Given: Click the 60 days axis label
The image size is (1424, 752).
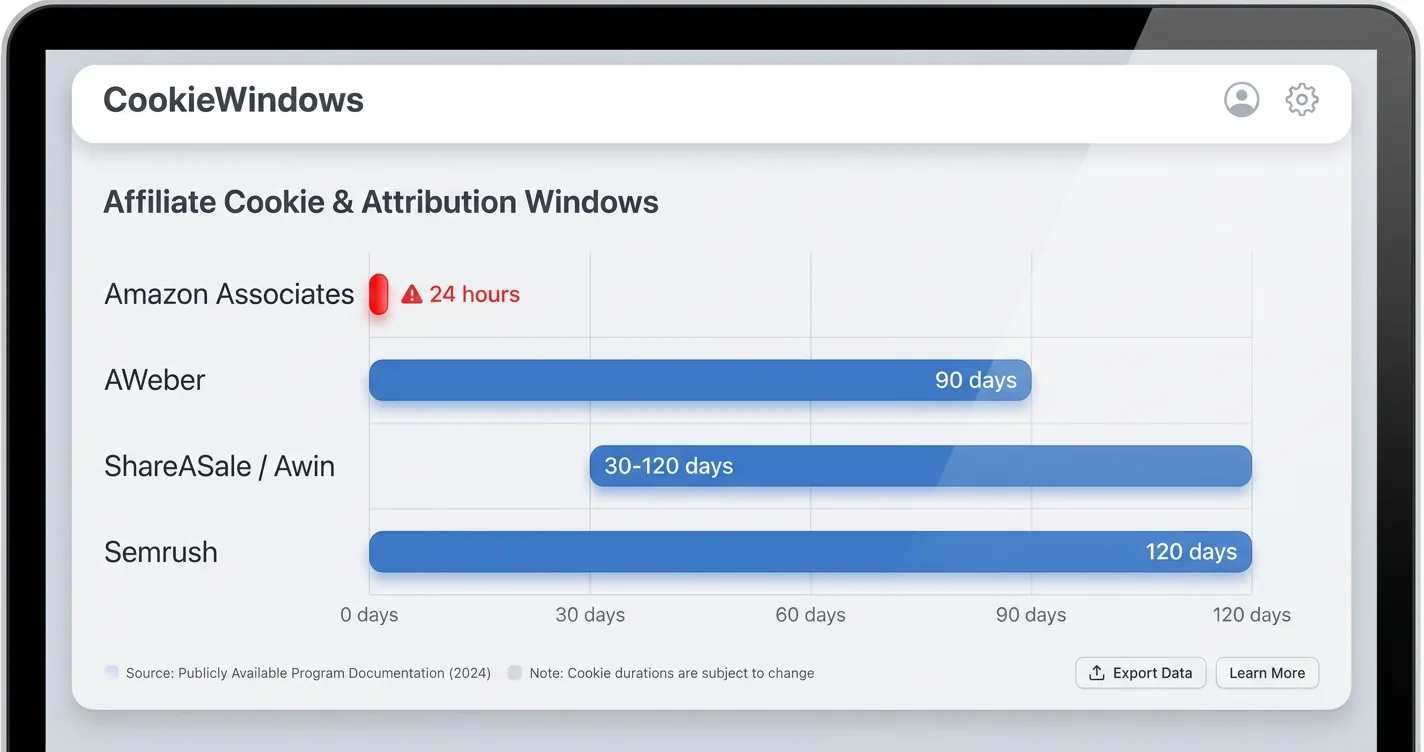Looking at the screenshot, I should point(811,615).
